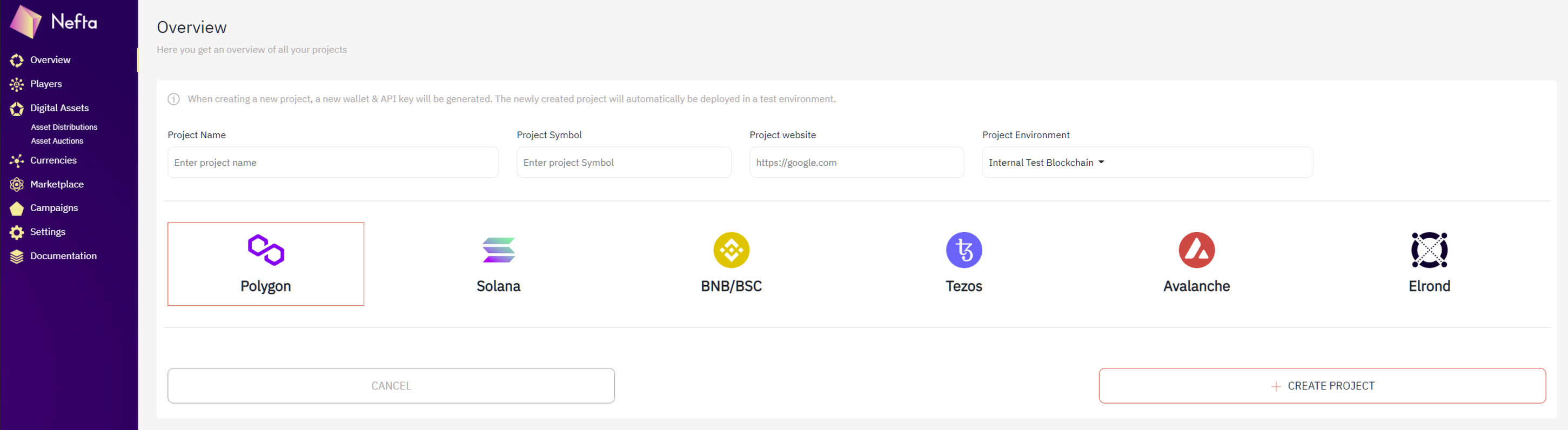Focus the Project website input field

click(x=856, y=163)
